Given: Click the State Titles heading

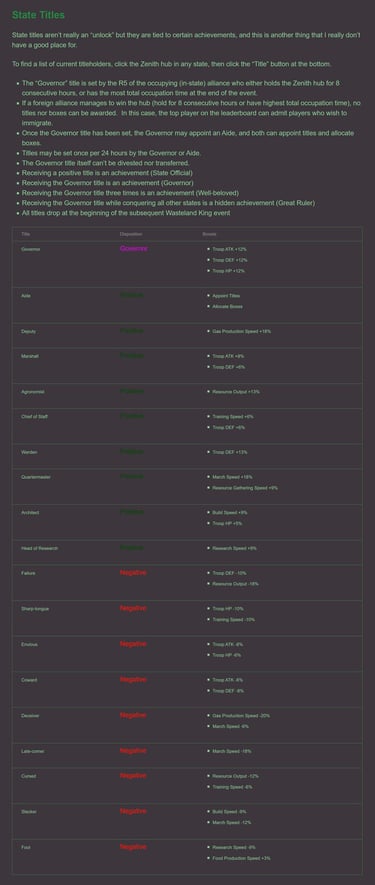Looking at the screenshot, I should (x=38, y=15).
